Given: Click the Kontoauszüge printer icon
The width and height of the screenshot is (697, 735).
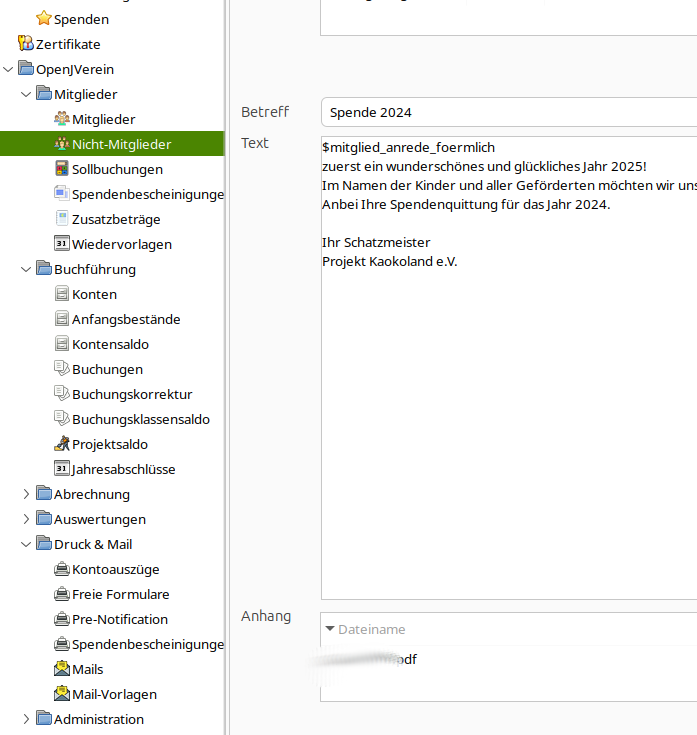Looking at the screenshot, I should 62,569.
